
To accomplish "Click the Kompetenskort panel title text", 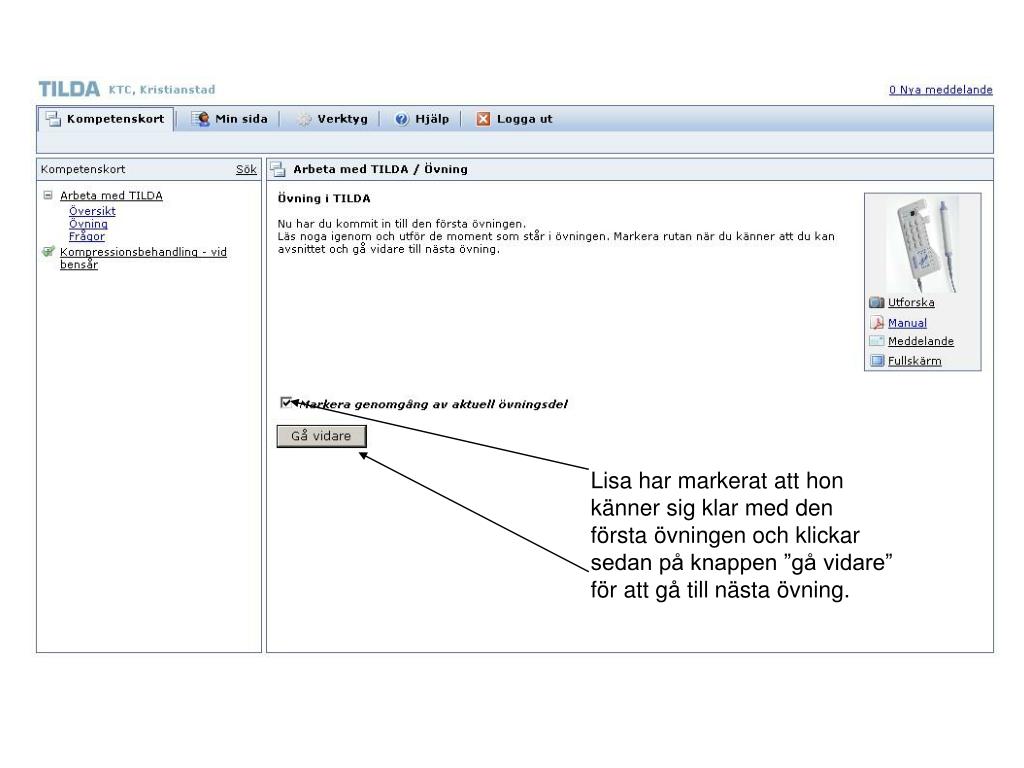I will pos(83,169).
